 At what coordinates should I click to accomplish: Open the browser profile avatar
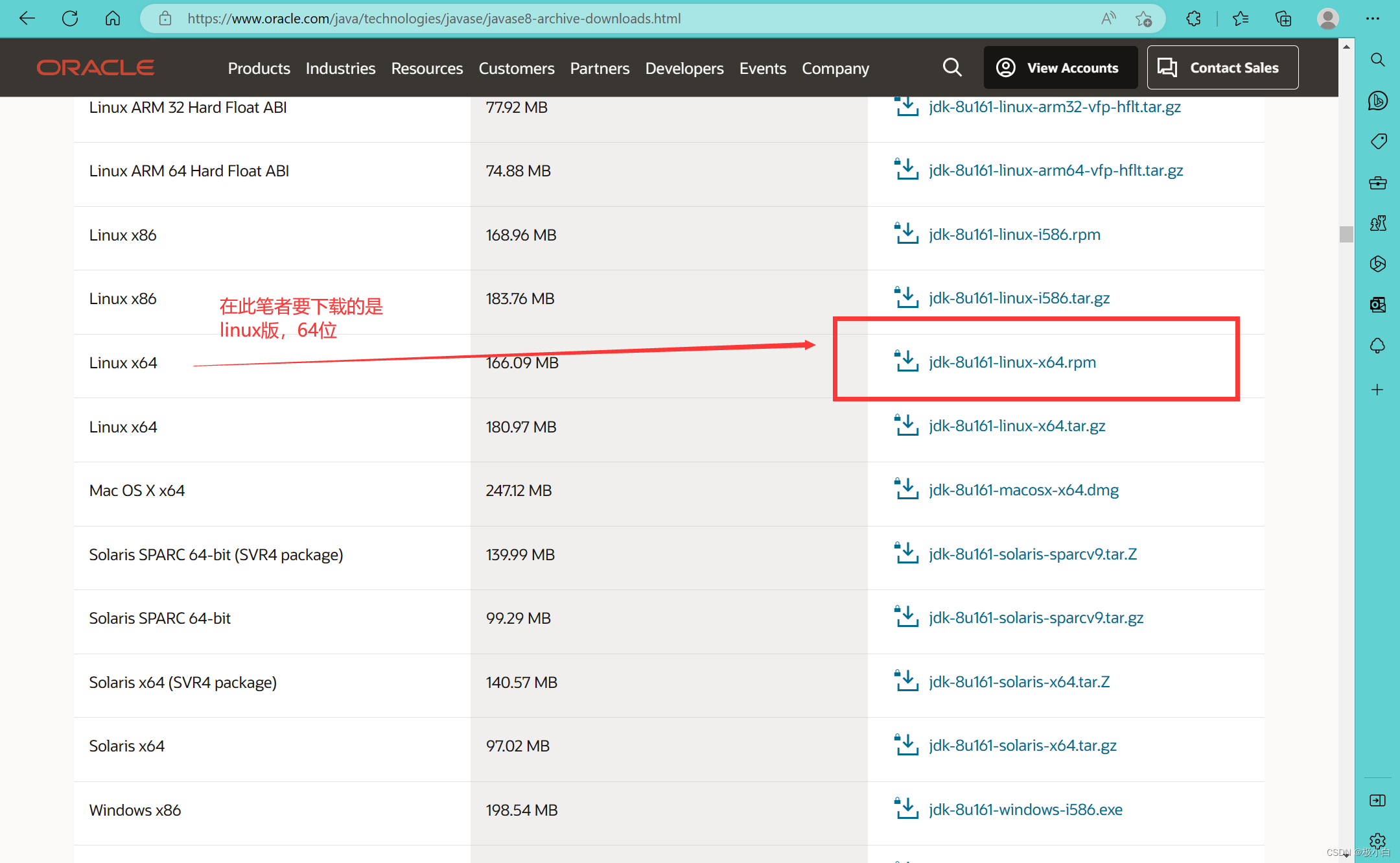pyautogui.click(x=1327, y=18)
